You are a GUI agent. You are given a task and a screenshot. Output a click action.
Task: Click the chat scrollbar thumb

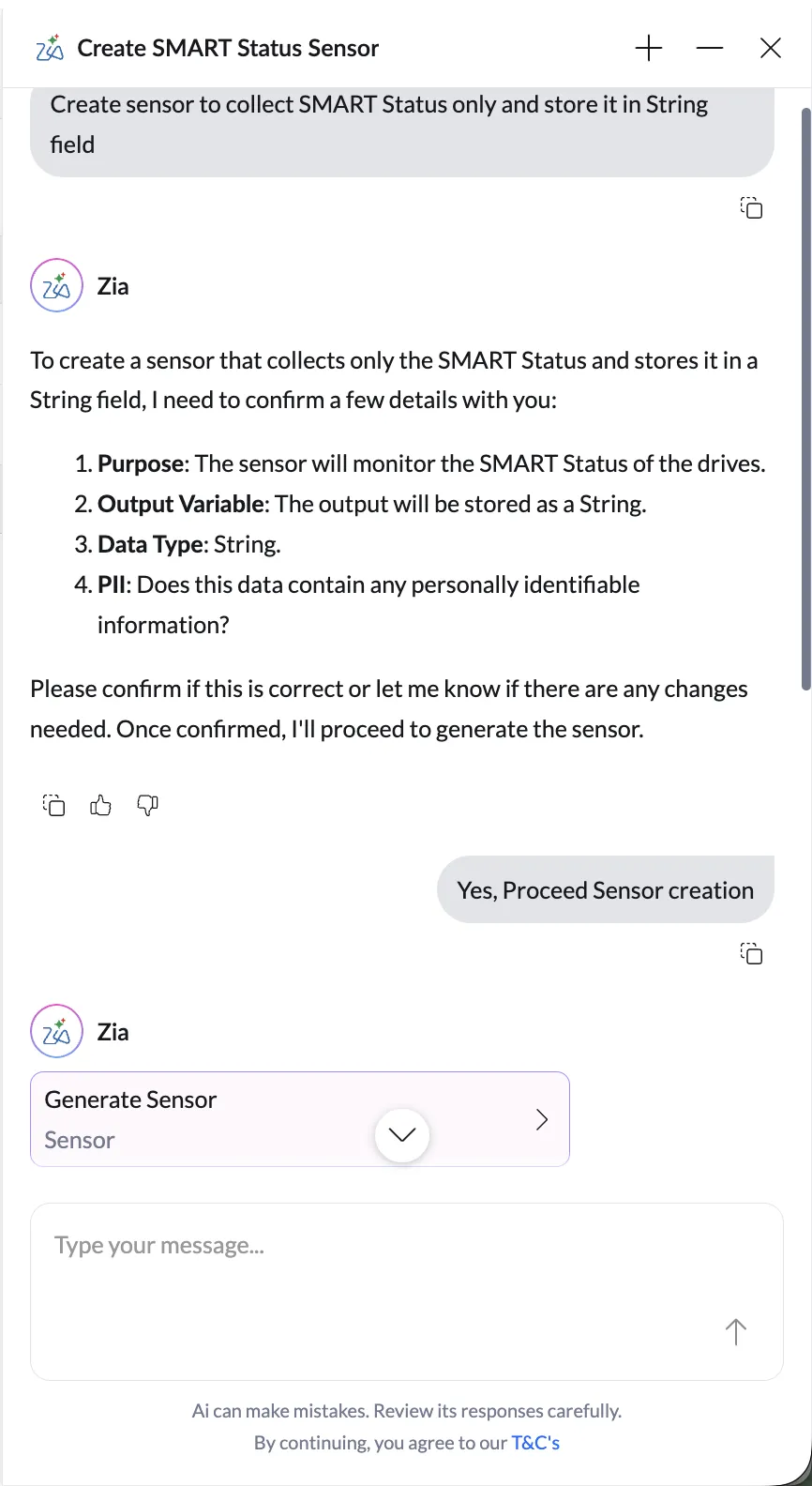click(805, 399)
